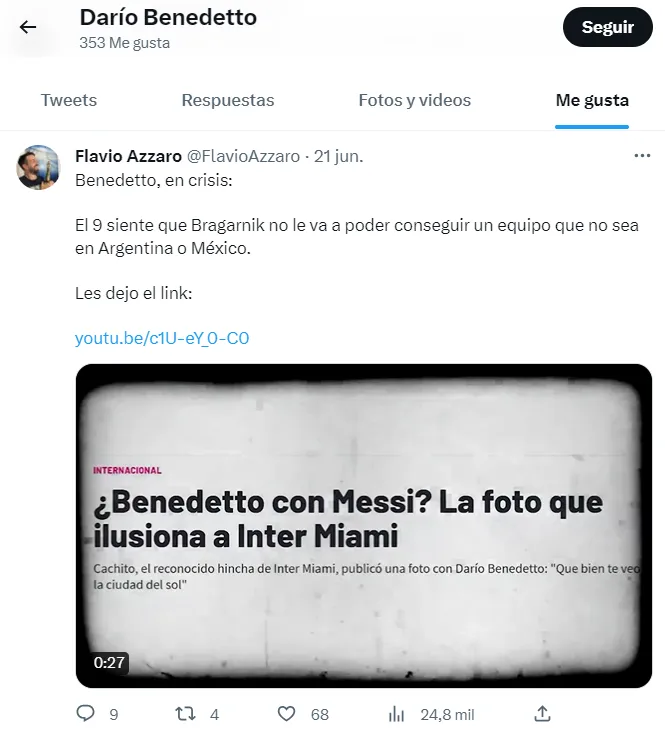Open Flavio Azzaro's profile picture
The width and height of the screenshot is (665, 729).
pos(39,167)
